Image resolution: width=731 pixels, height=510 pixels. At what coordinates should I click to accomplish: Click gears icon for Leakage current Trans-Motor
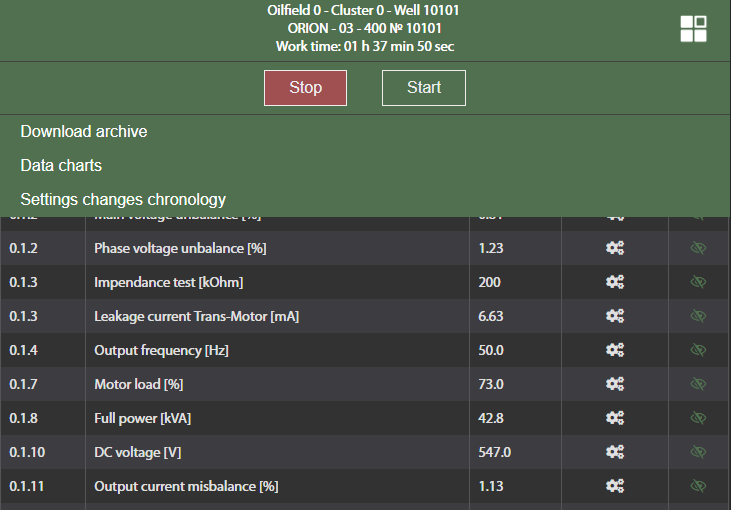tap(615, 316)
